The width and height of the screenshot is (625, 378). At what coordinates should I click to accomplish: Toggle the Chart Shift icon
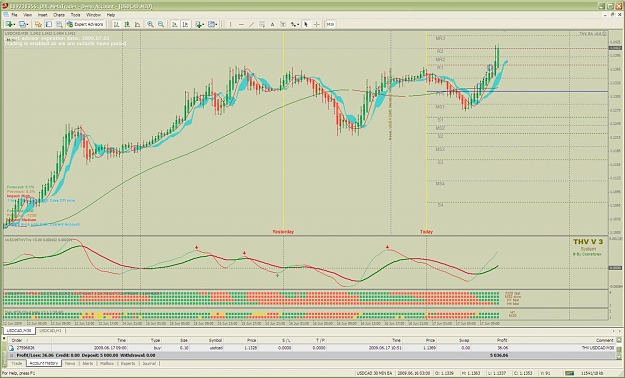click(x=185, y=24)
